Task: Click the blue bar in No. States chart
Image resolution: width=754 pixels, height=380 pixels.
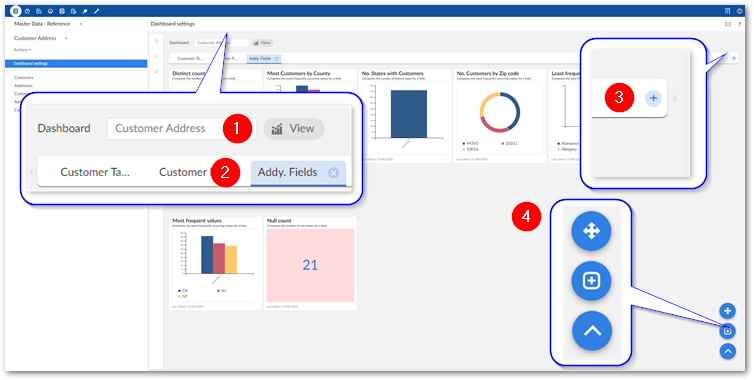Action: coord(409,114)
